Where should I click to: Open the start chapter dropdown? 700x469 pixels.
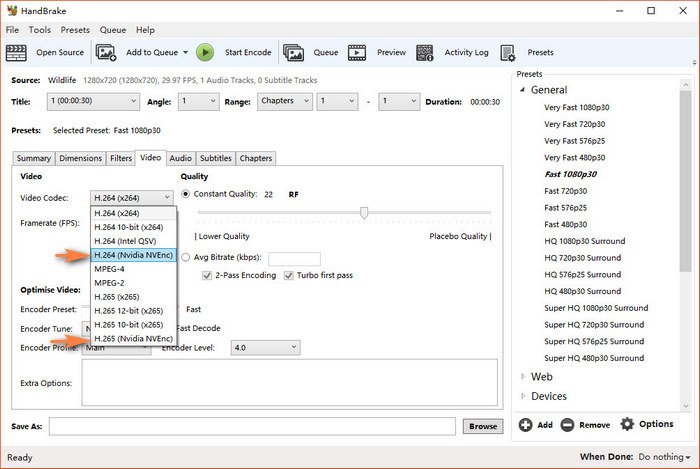click(x=338, y=101)
